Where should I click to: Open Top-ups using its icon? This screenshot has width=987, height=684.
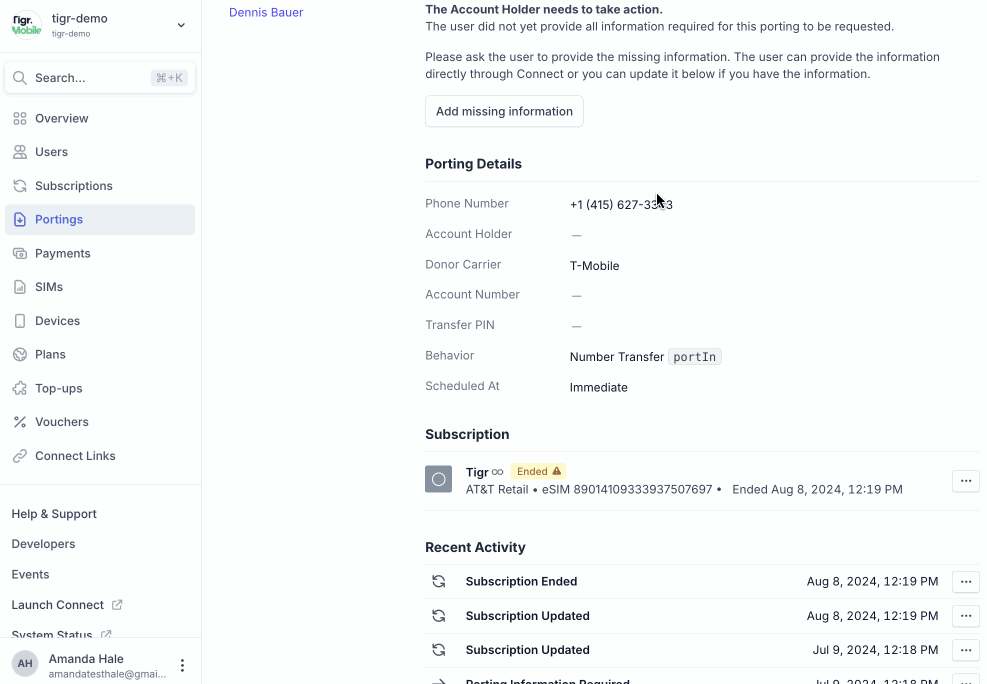tap(18, 388)
